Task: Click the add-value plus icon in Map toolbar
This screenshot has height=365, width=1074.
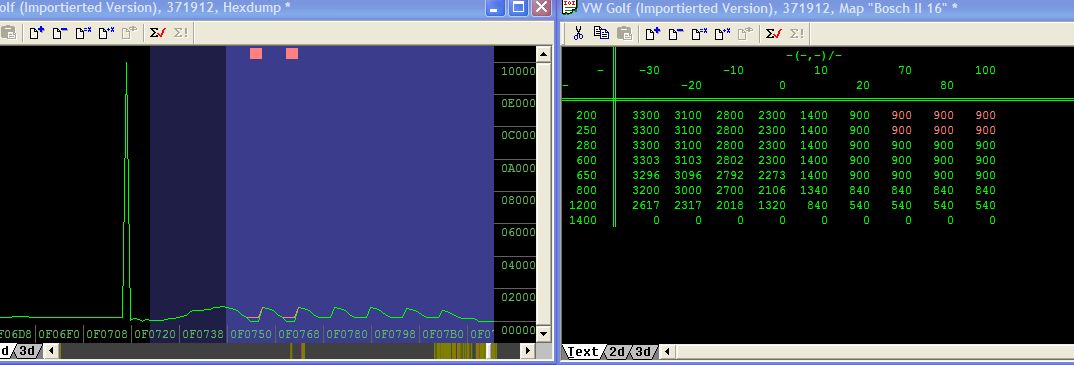Action: [652, 33]
